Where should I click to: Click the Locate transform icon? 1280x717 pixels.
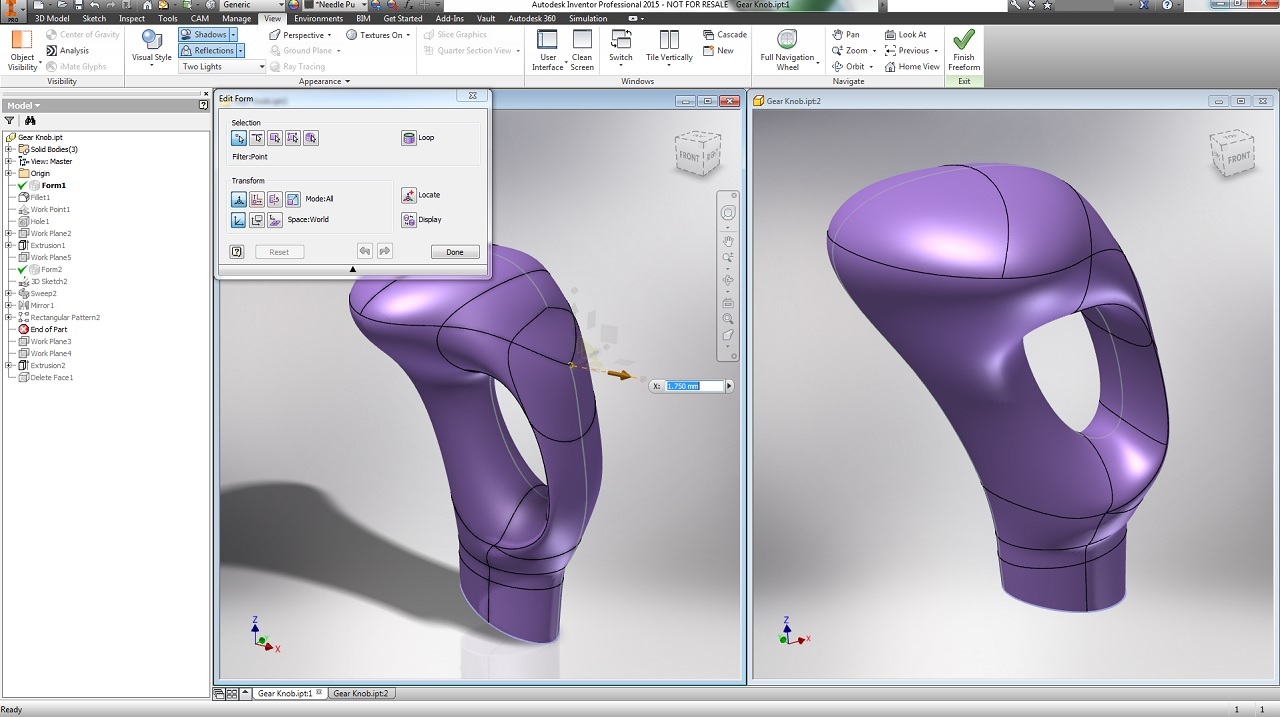(x=409, y=195)
